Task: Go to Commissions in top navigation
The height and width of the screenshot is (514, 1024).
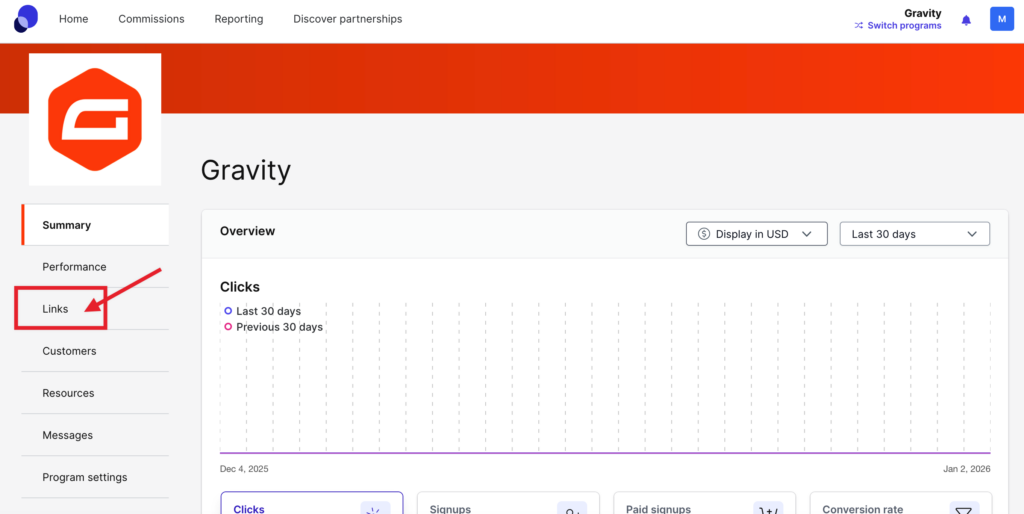Action: coord(151,19)
